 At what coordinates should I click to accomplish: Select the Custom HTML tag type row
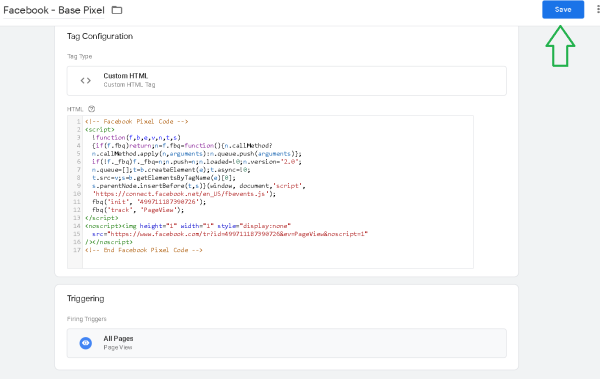287,81
